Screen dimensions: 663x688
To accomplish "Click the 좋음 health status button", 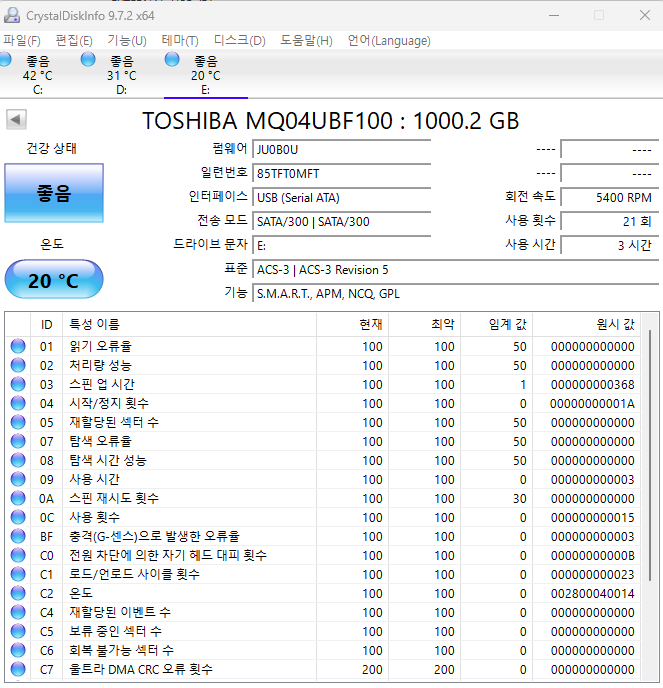I will (54, 193).
